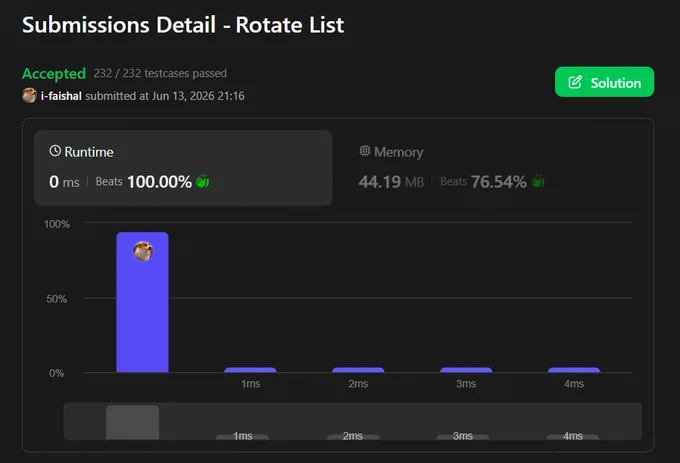
Task: Switch to the Memory stats tab
Action: pyautogui.click(x=492, y=168)
